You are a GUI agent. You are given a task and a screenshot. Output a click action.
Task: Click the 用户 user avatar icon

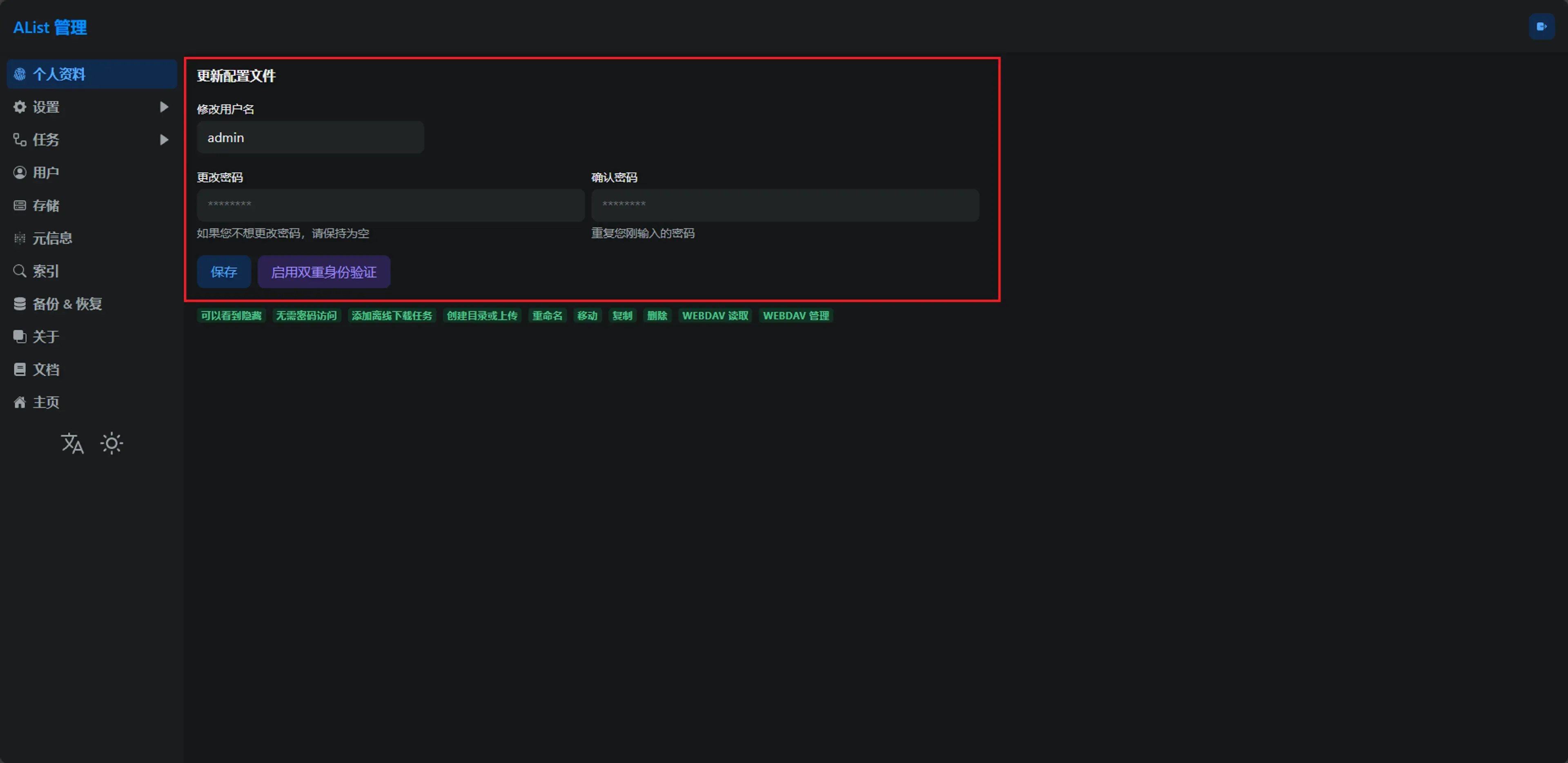tap(20, 173)
